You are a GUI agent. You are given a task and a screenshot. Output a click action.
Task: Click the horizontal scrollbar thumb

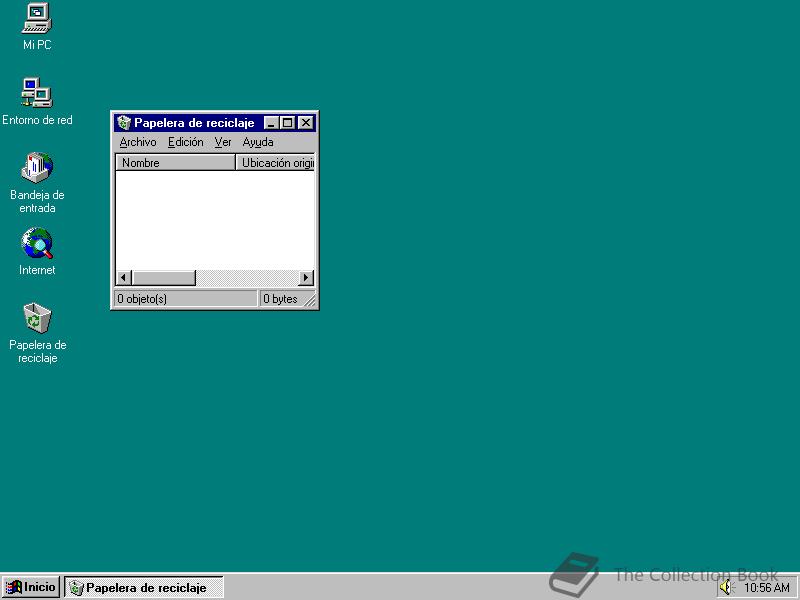point(163,278)
